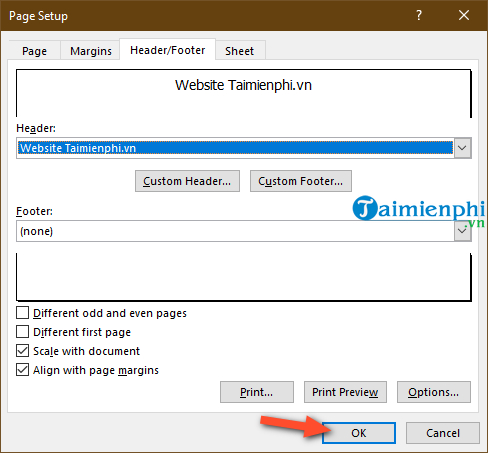Click the Options... button
Image resolution: width=488 pixels, height=453 pixels.
(x=434, y=392)
